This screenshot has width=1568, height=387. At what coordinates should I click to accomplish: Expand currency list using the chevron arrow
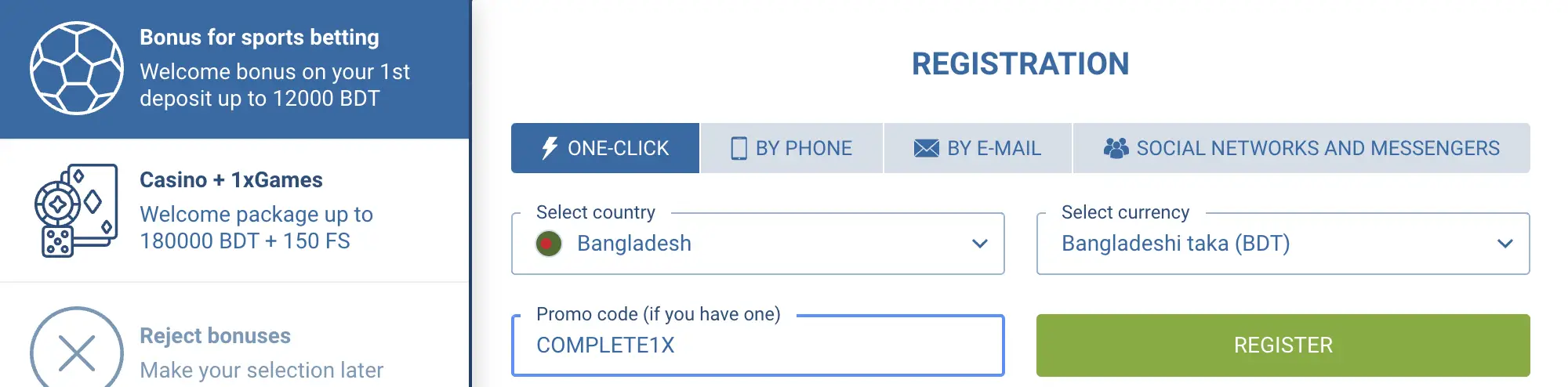tap(1504, 244)
